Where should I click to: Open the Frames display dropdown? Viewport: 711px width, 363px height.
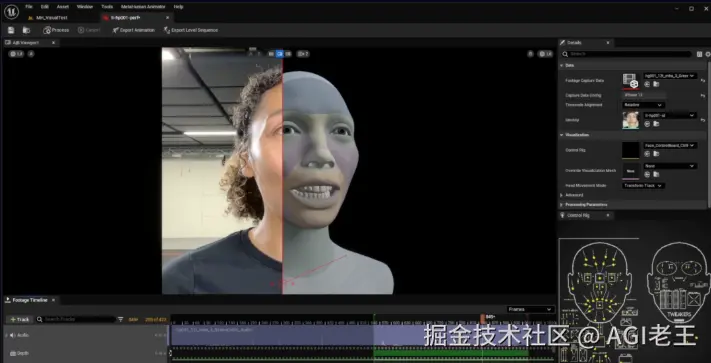[531, 309]
